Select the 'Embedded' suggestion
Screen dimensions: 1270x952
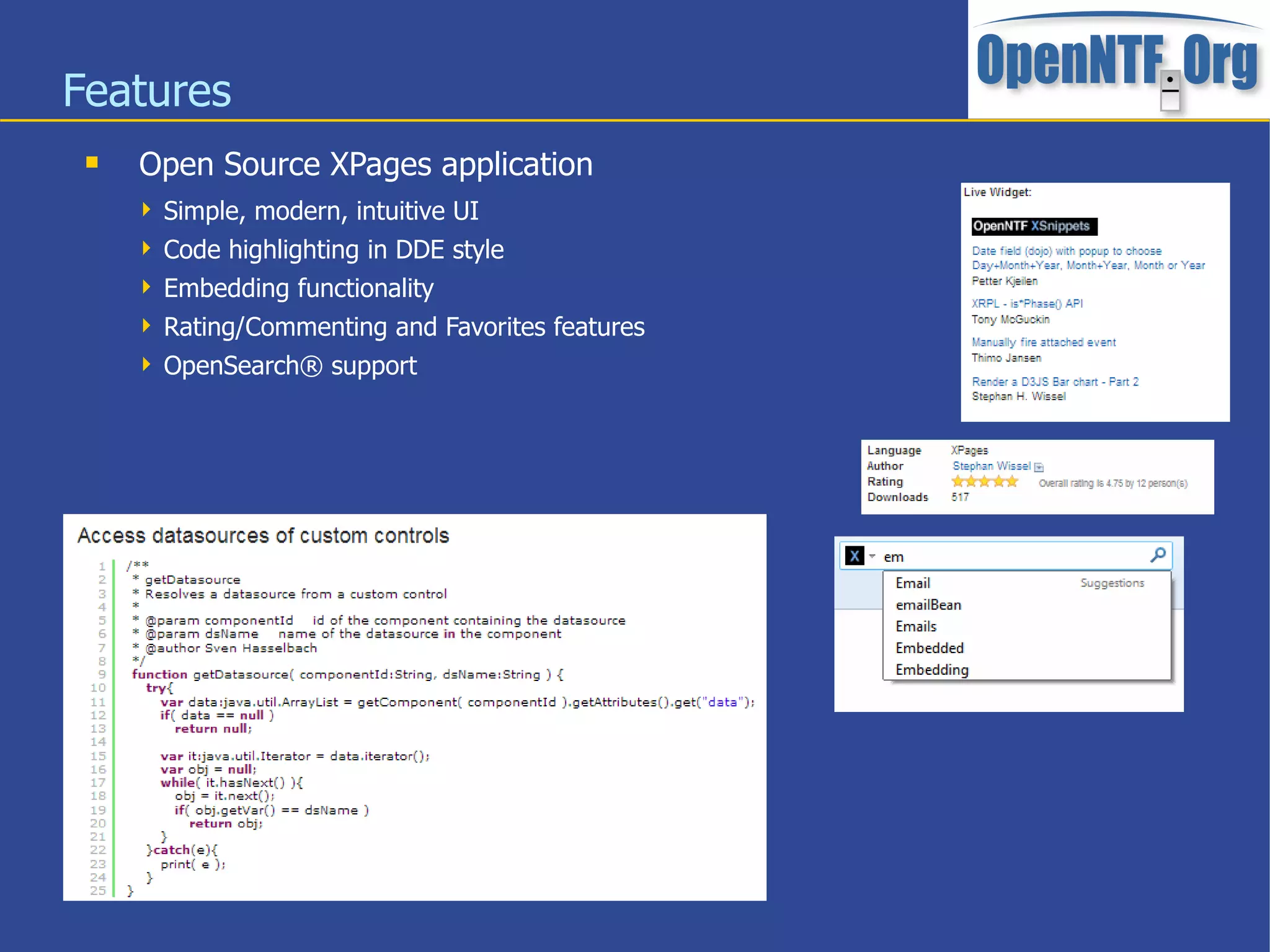930,648
